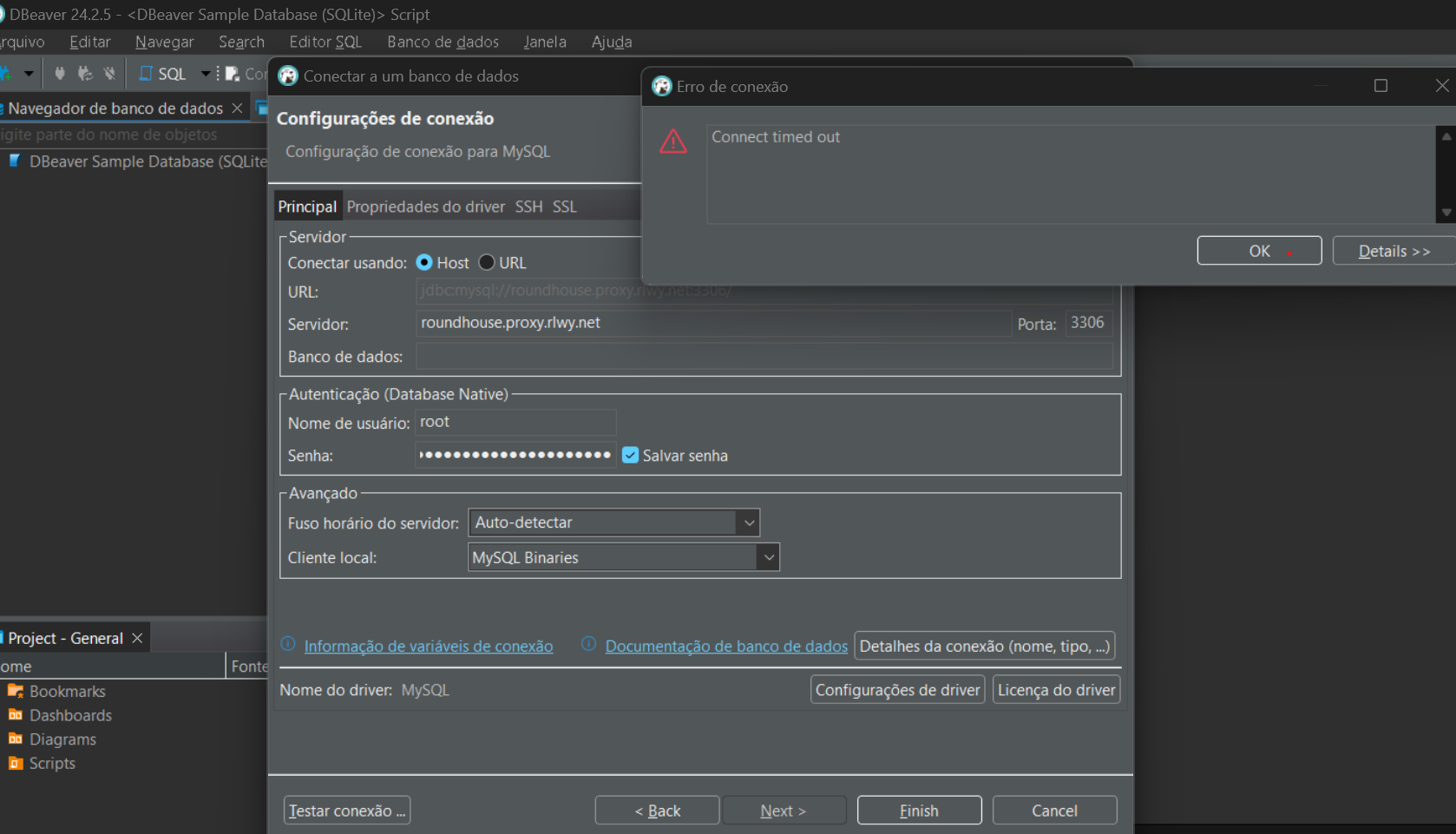Click the Bookmarks folder icon
Image resolution: width=1456 pixels, height=834 pixels.
click(x=16, y=691)
